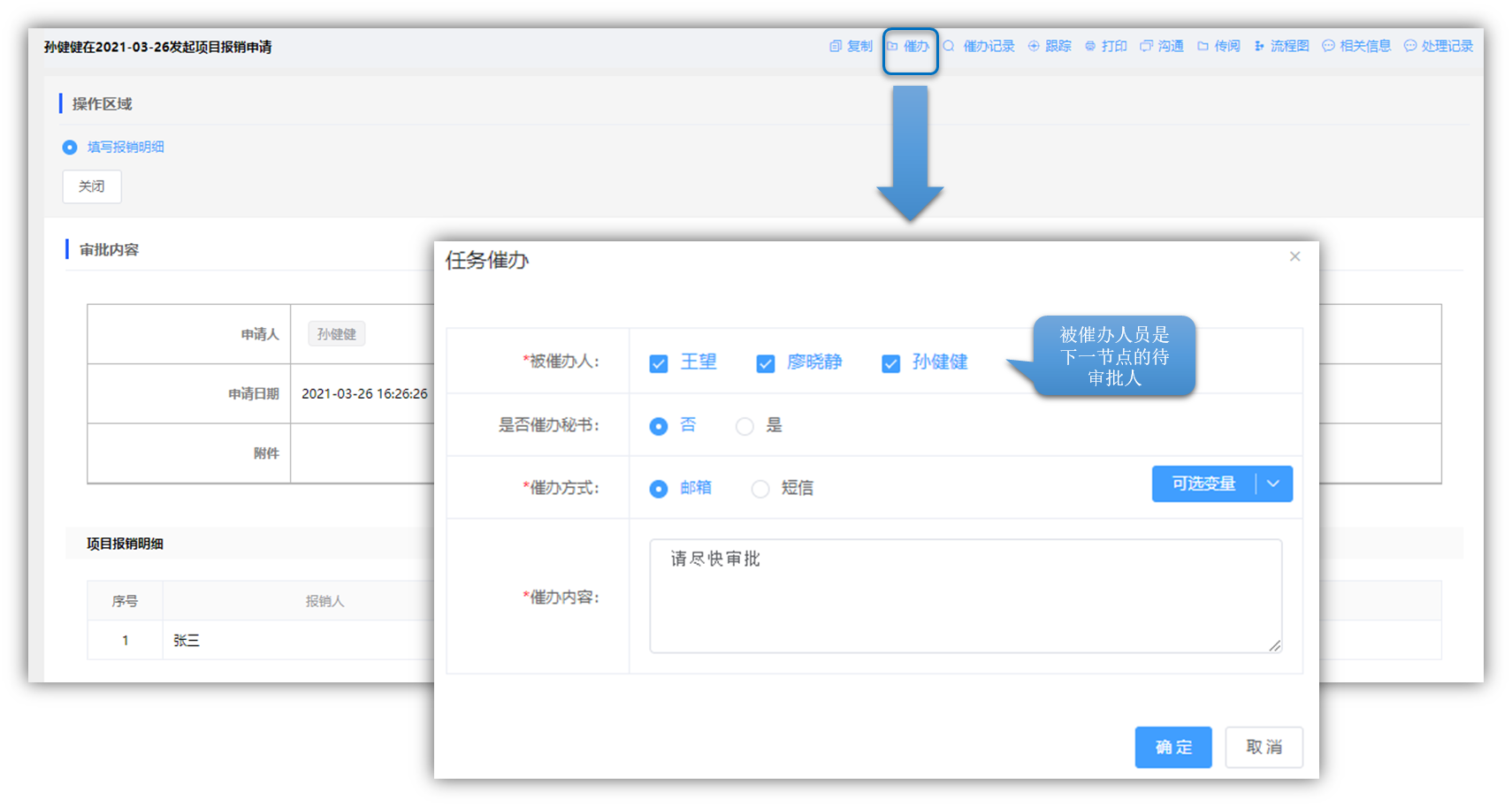Select 是 for 是否催办秘书
Viewport: 1512px width, 807px height.
(745, 426)
